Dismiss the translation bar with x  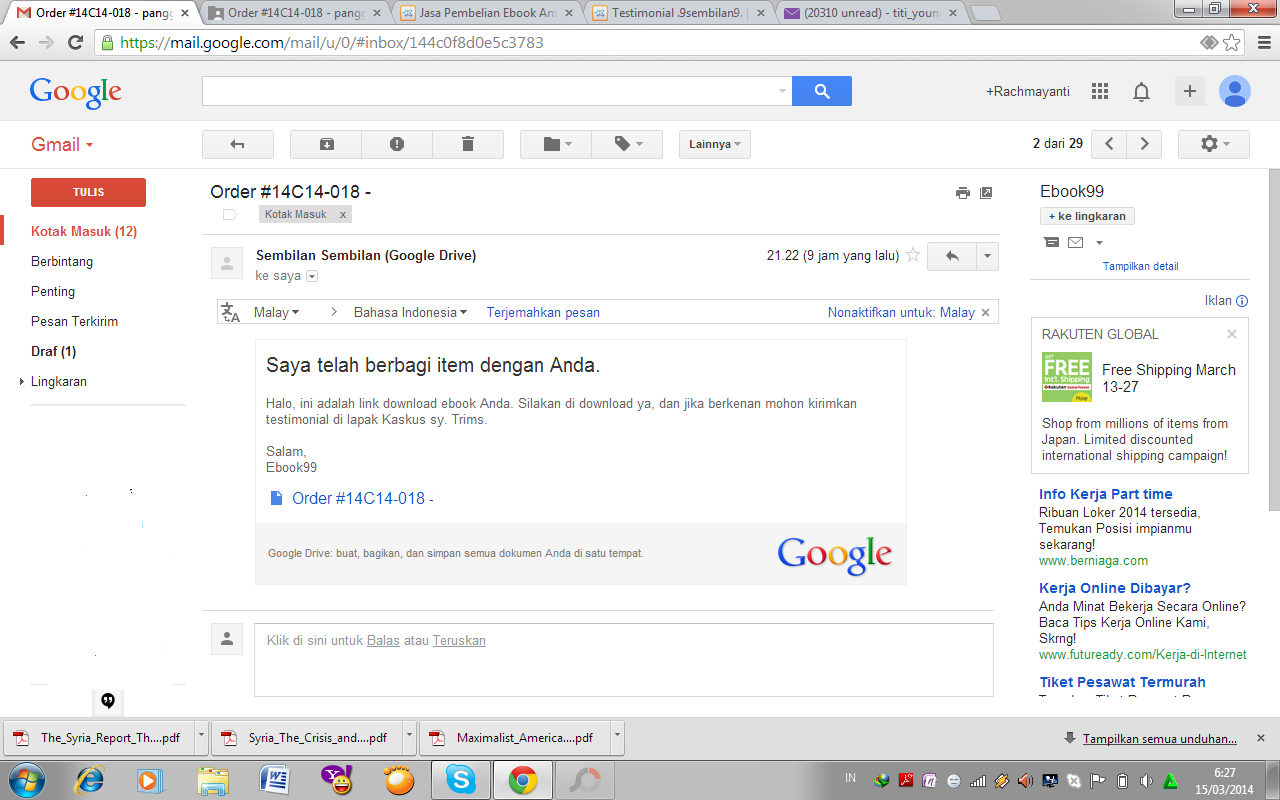(985, 312)
